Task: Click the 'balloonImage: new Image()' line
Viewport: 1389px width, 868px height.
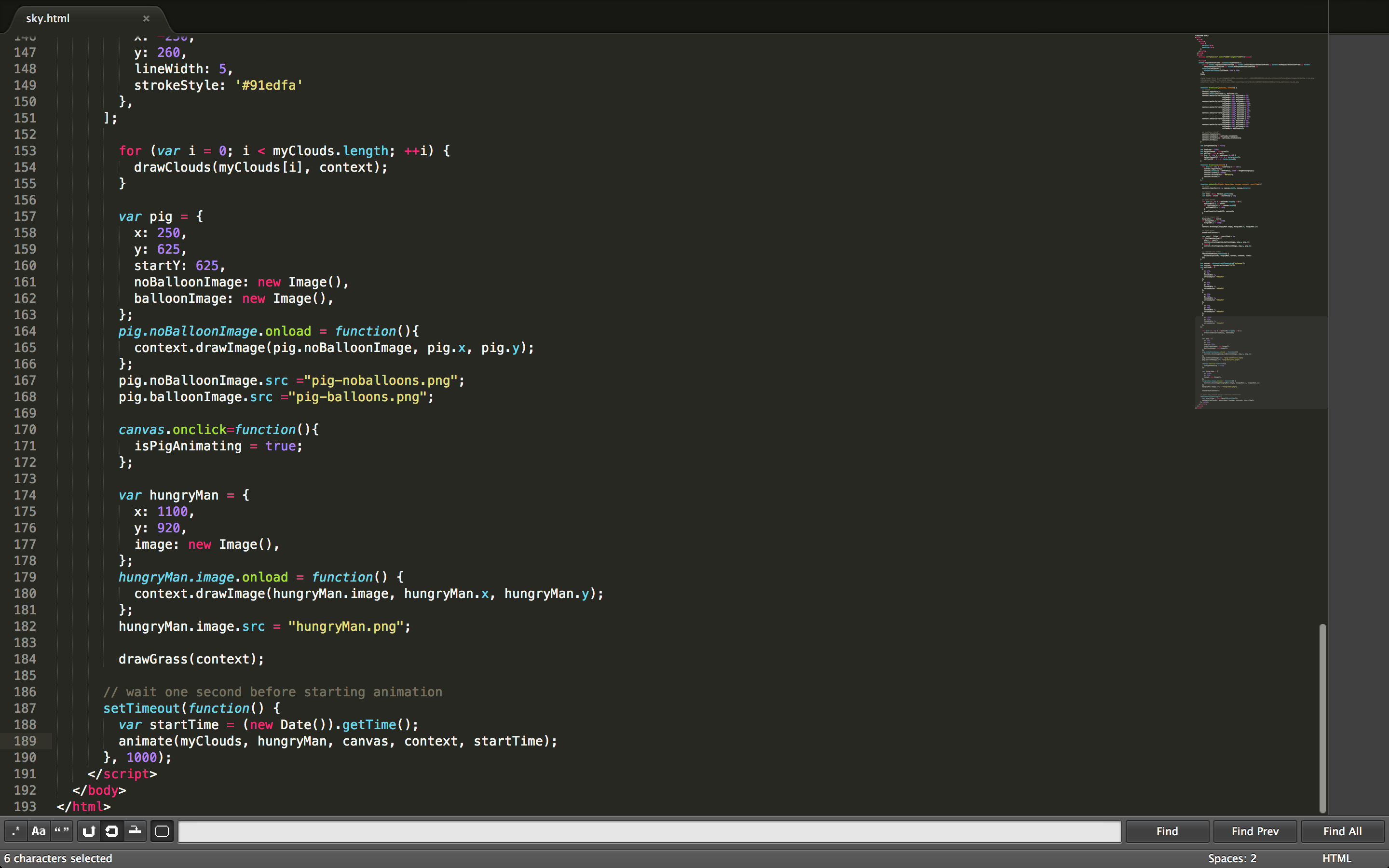Action: [x=233, y=298]
